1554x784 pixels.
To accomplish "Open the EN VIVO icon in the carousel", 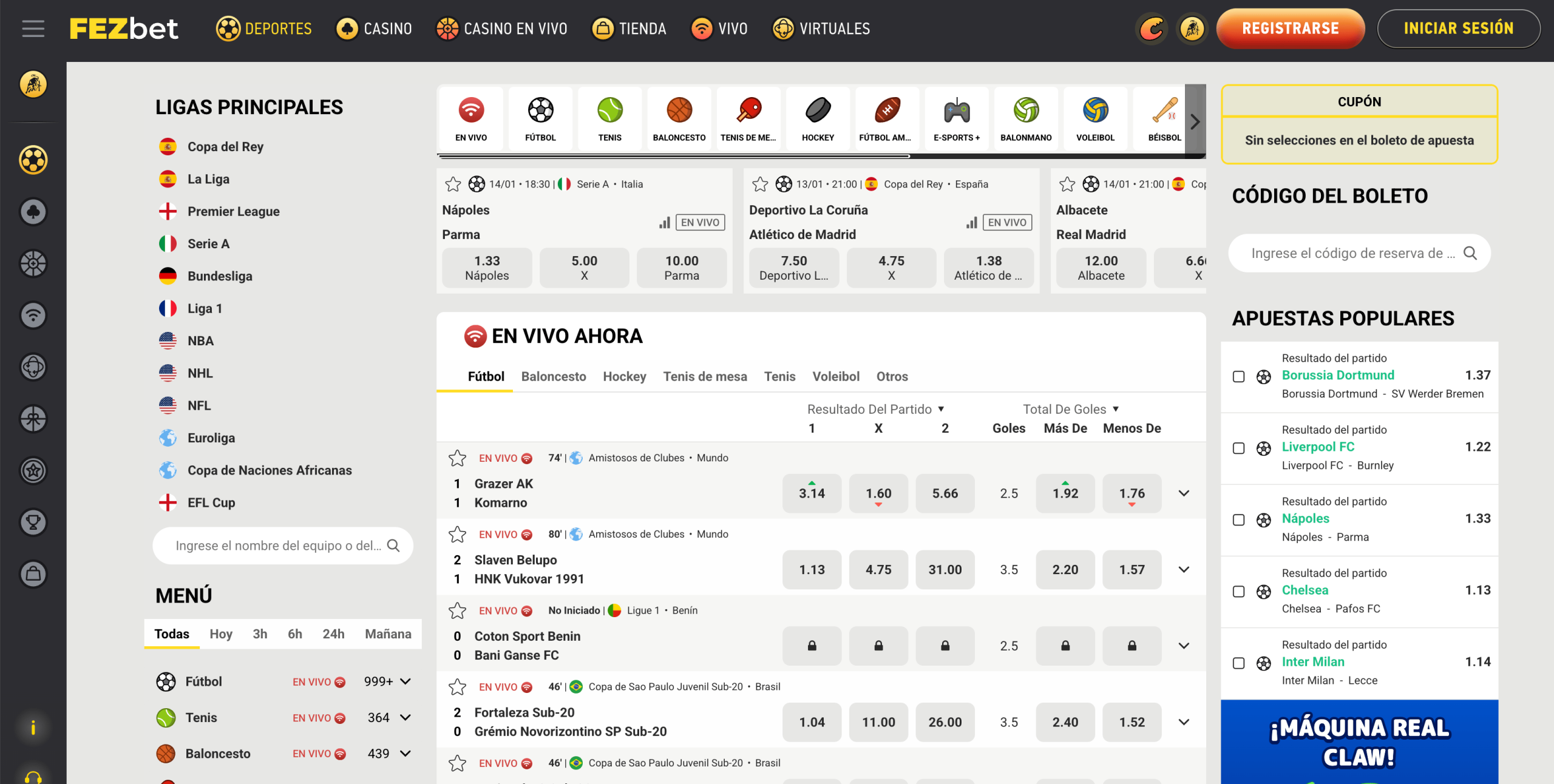I will (471, 118).
